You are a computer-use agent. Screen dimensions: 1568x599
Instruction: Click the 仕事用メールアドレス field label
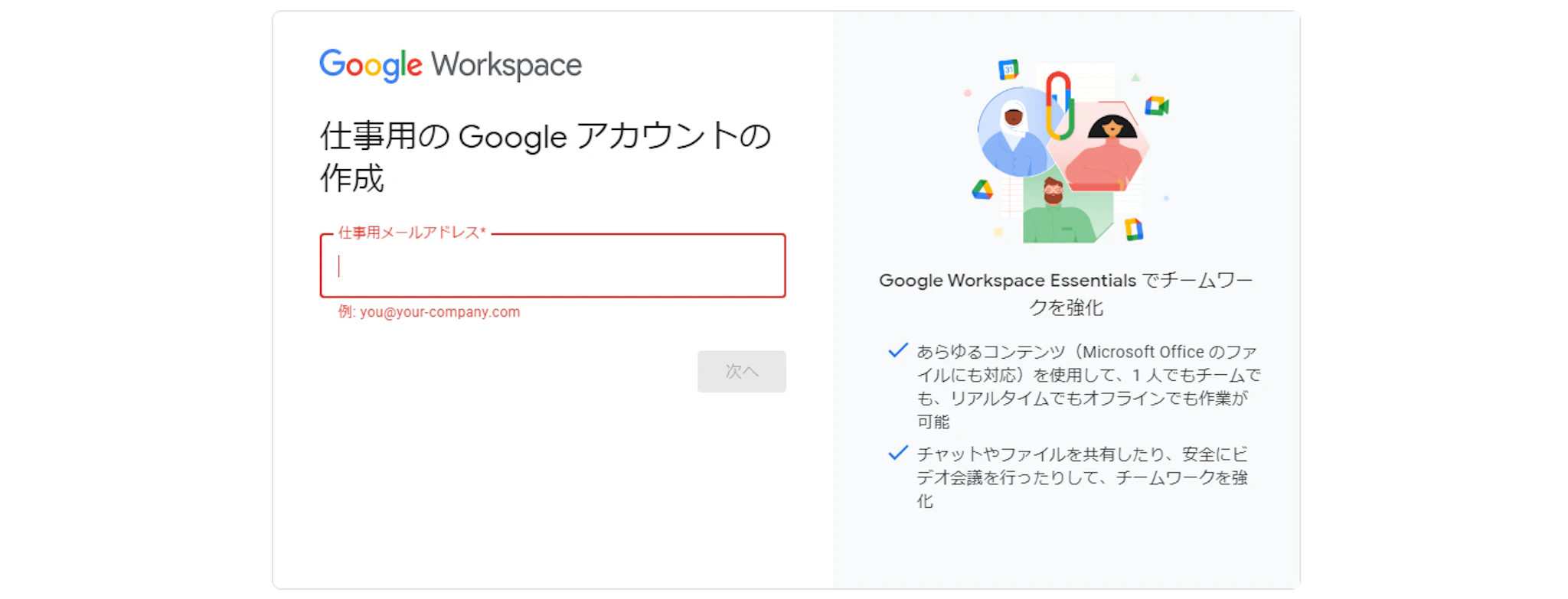[412, 233]
